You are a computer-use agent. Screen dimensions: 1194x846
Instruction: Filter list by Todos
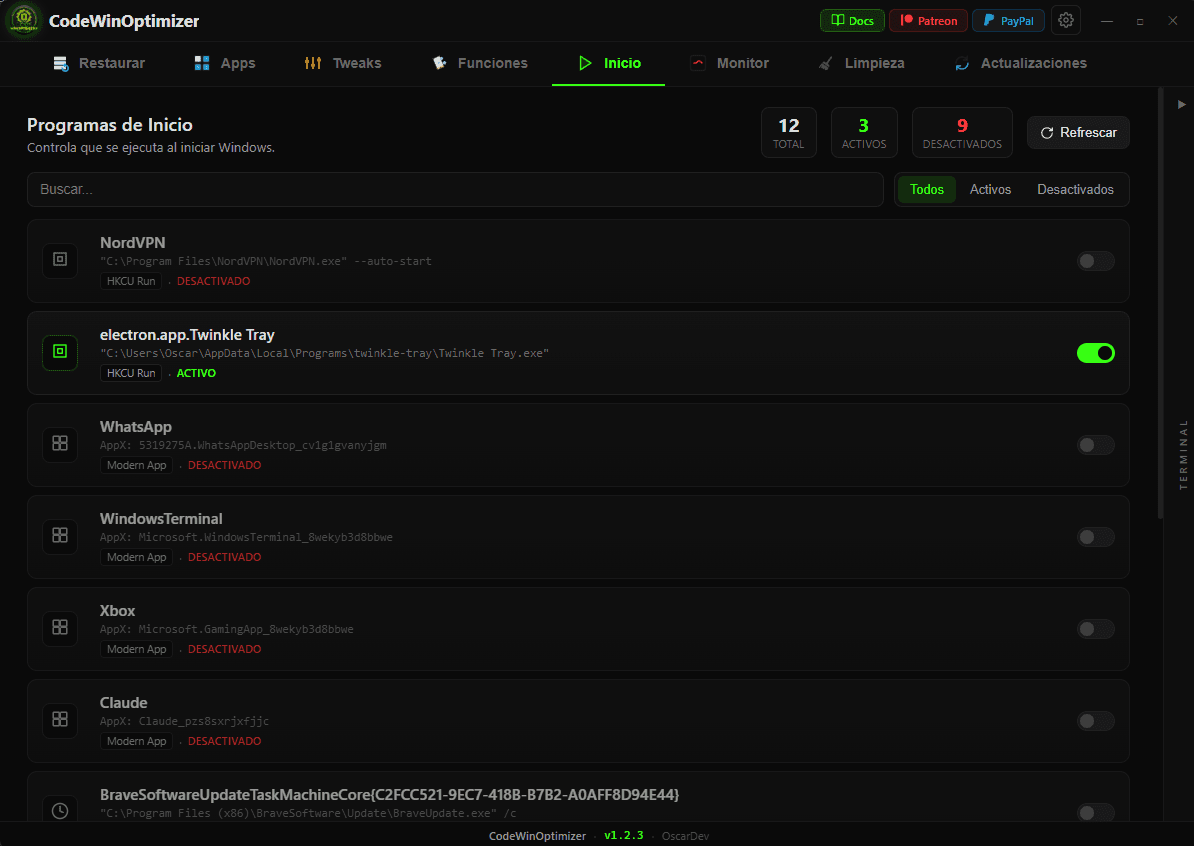coord(927,190)
